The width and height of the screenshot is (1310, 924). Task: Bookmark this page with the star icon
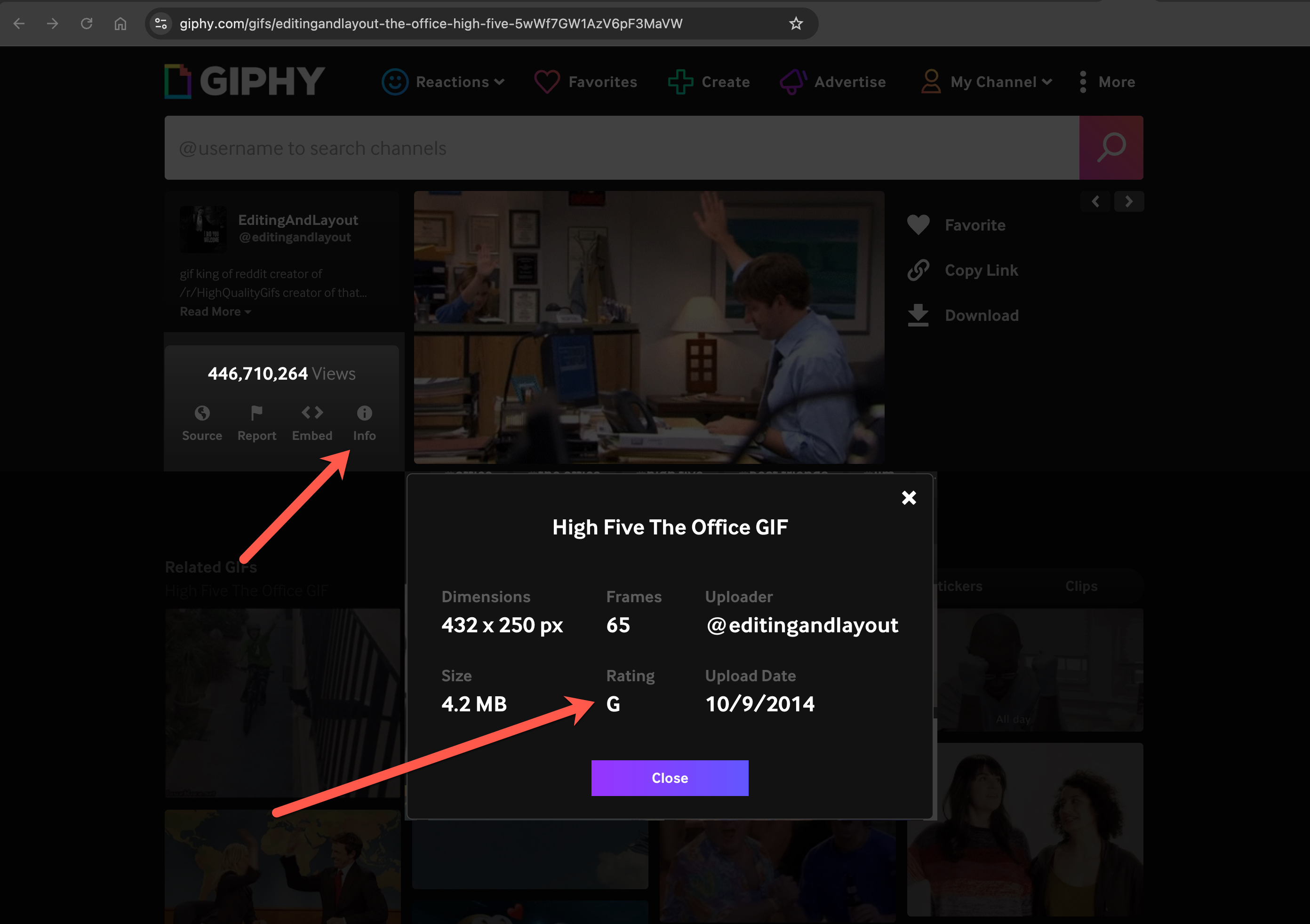coord(796,24)
